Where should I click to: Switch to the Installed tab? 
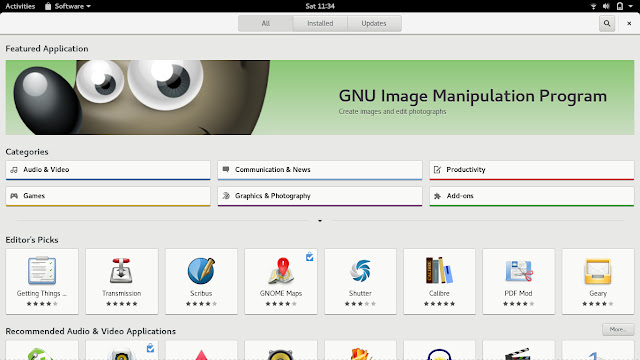pyautogui.click(x=320, y=23)
